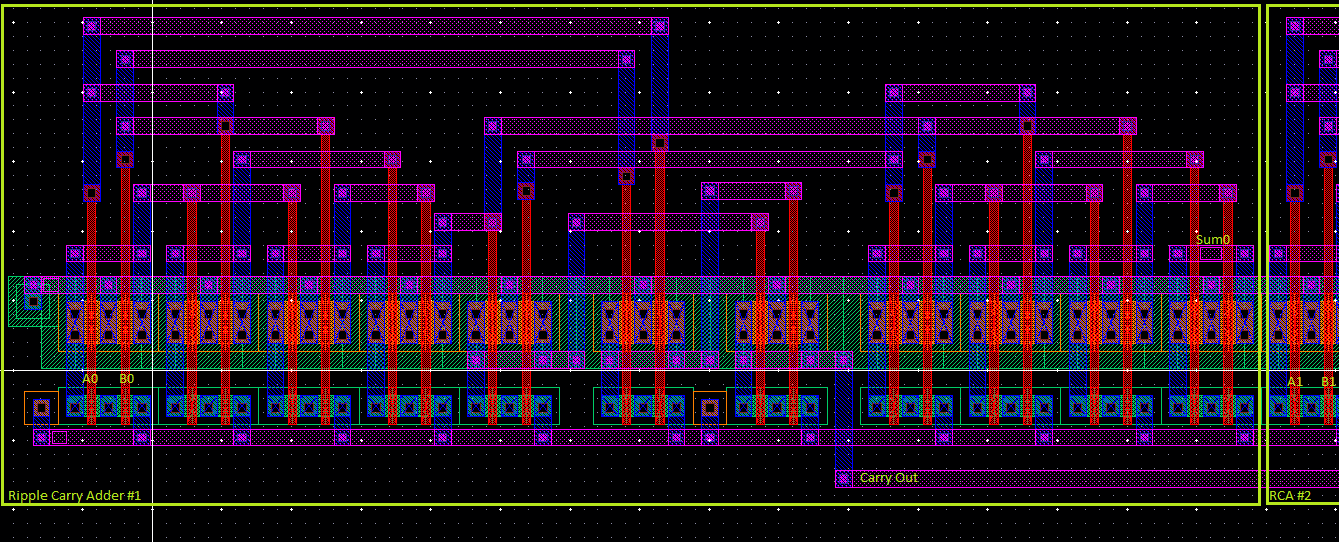This screenshot has width=1339, height=542.
Task: Select the B0 input pin label
Action: pos(127,379)
